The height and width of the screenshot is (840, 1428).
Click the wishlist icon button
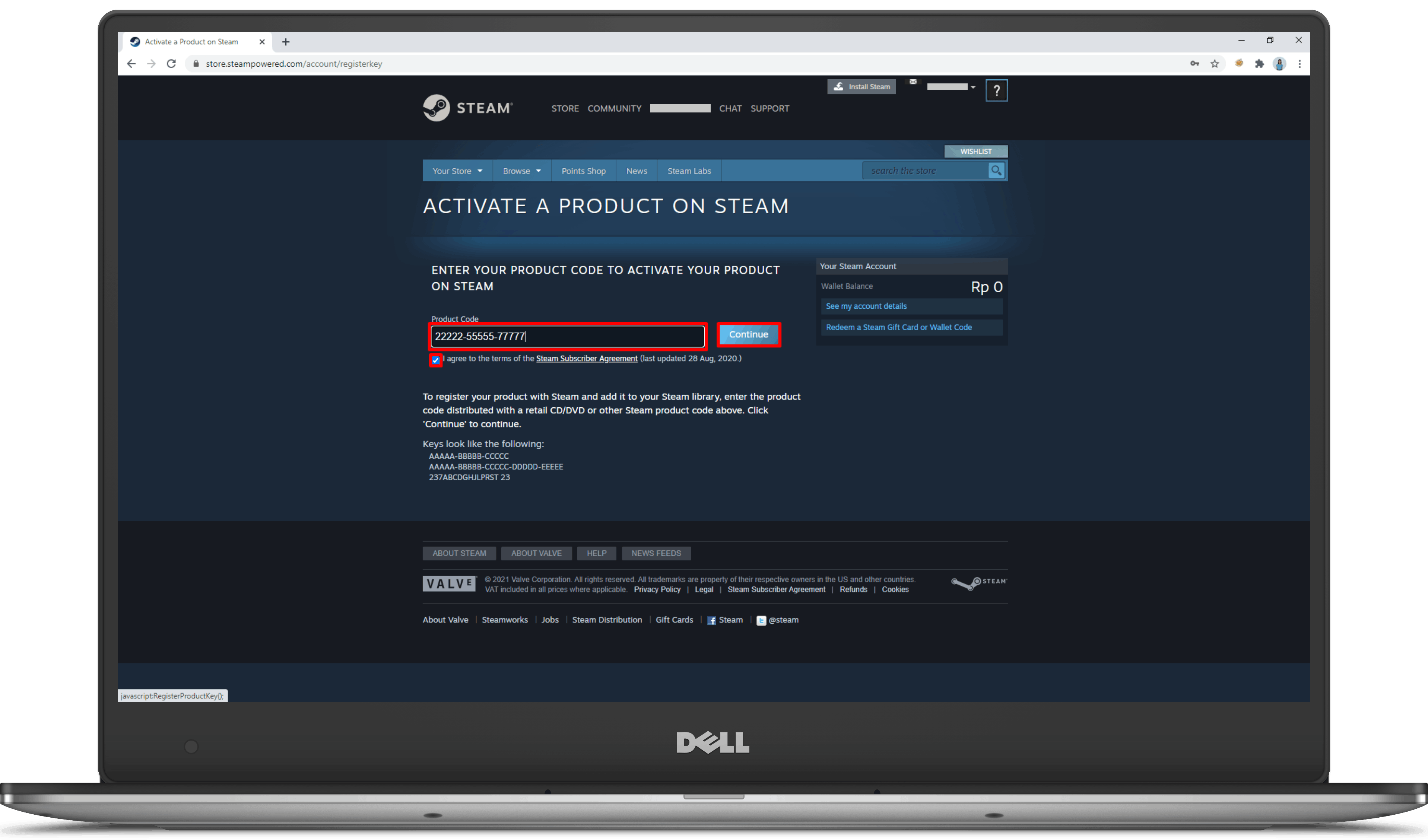976,151
